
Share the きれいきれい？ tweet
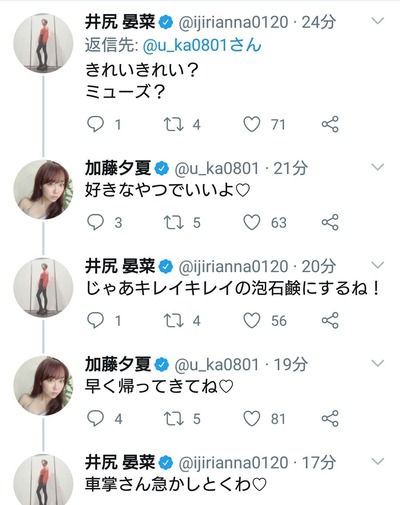[330, 124]
